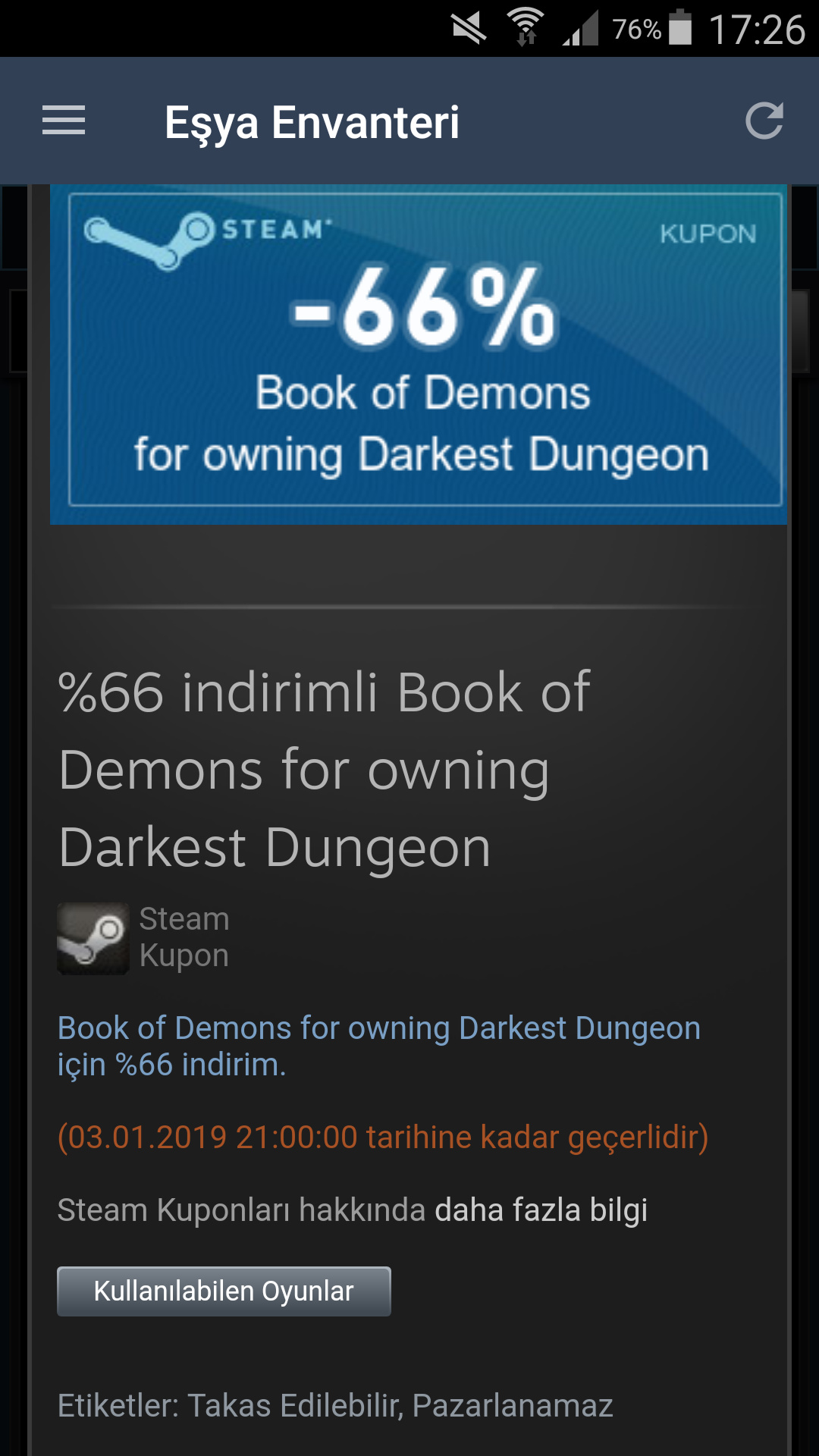This screenshot has width=819, height=1456.
Task: Tap the -66% coupon banner image
Action: [x=419, y=354]
